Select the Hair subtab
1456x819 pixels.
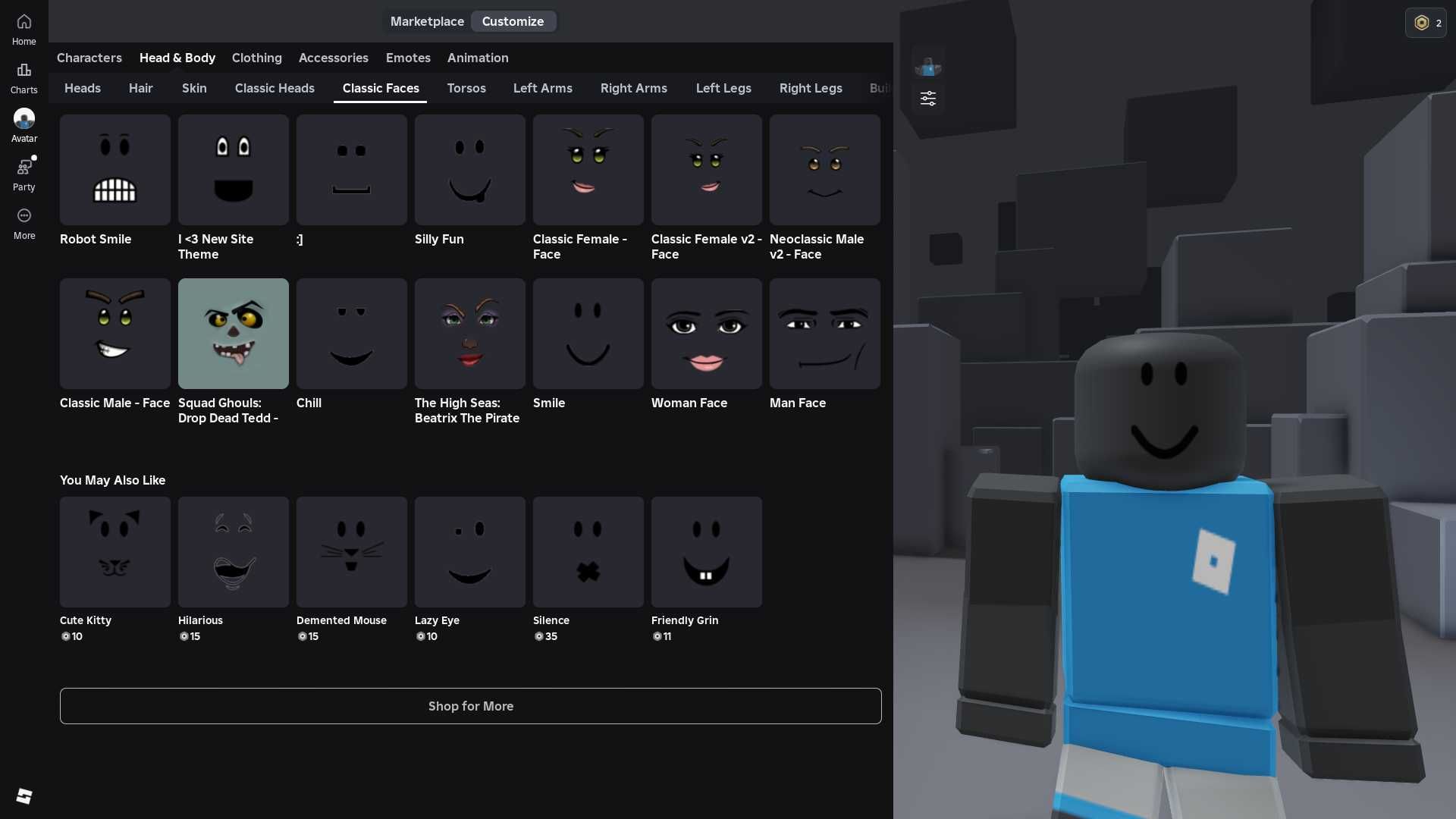pos(141,88)
